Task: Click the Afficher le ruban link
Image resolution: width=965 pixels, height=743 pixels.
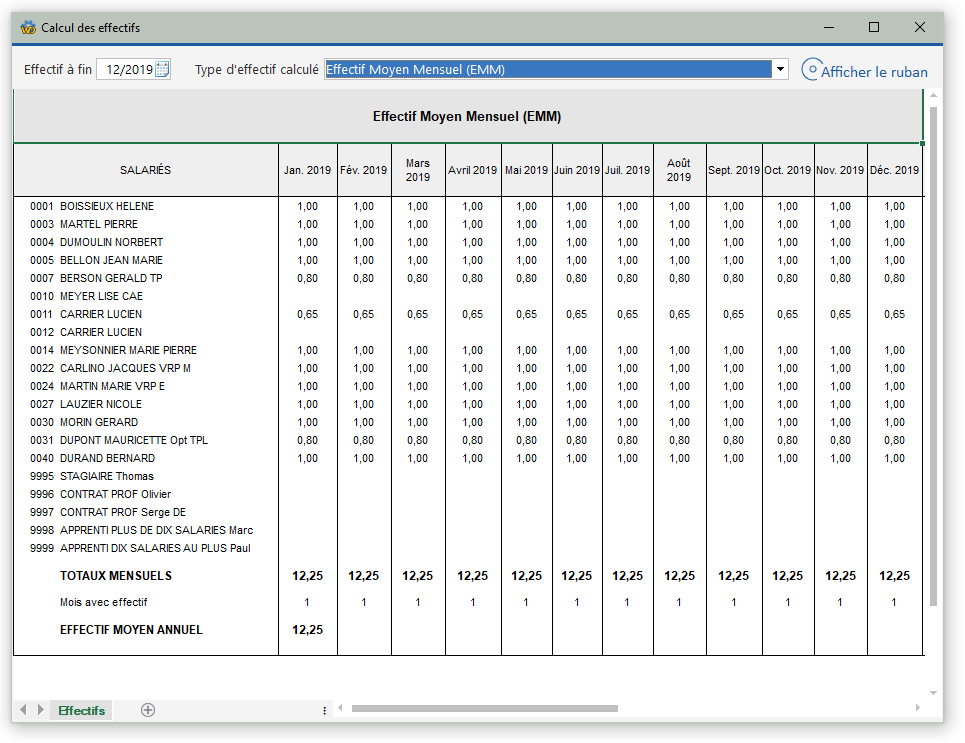Action: tap(874, 72)
